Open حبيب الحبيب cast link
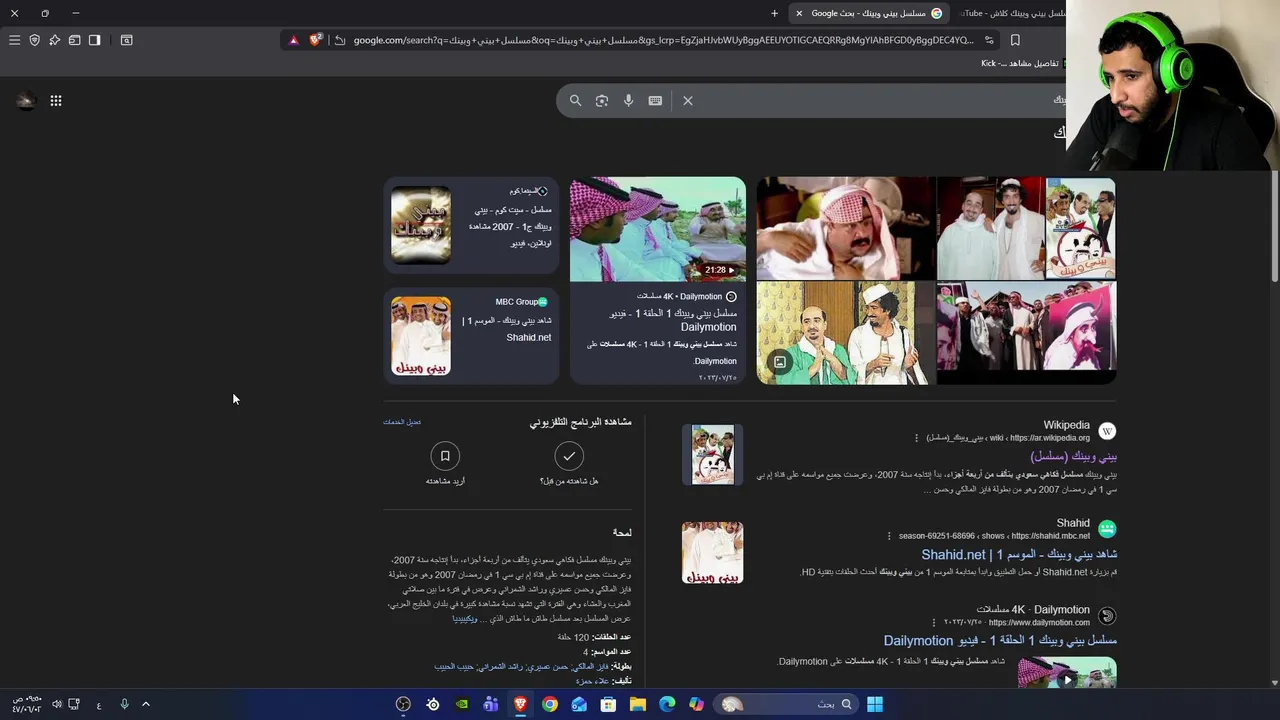The height and width of the screenshot is (720, 1280). 452,666
